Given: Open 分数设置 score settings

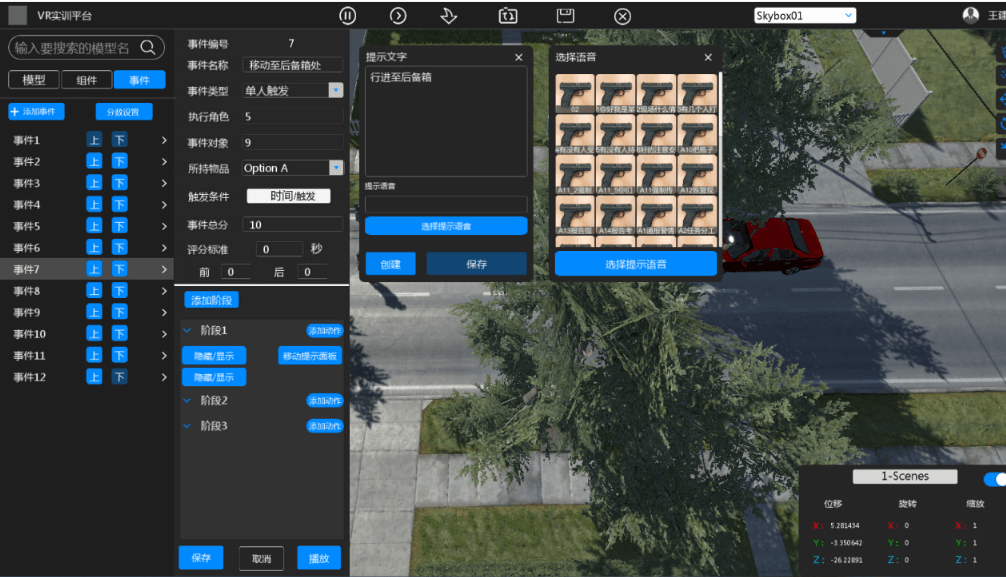Looking at the screenshot, I should pos(124,112).
